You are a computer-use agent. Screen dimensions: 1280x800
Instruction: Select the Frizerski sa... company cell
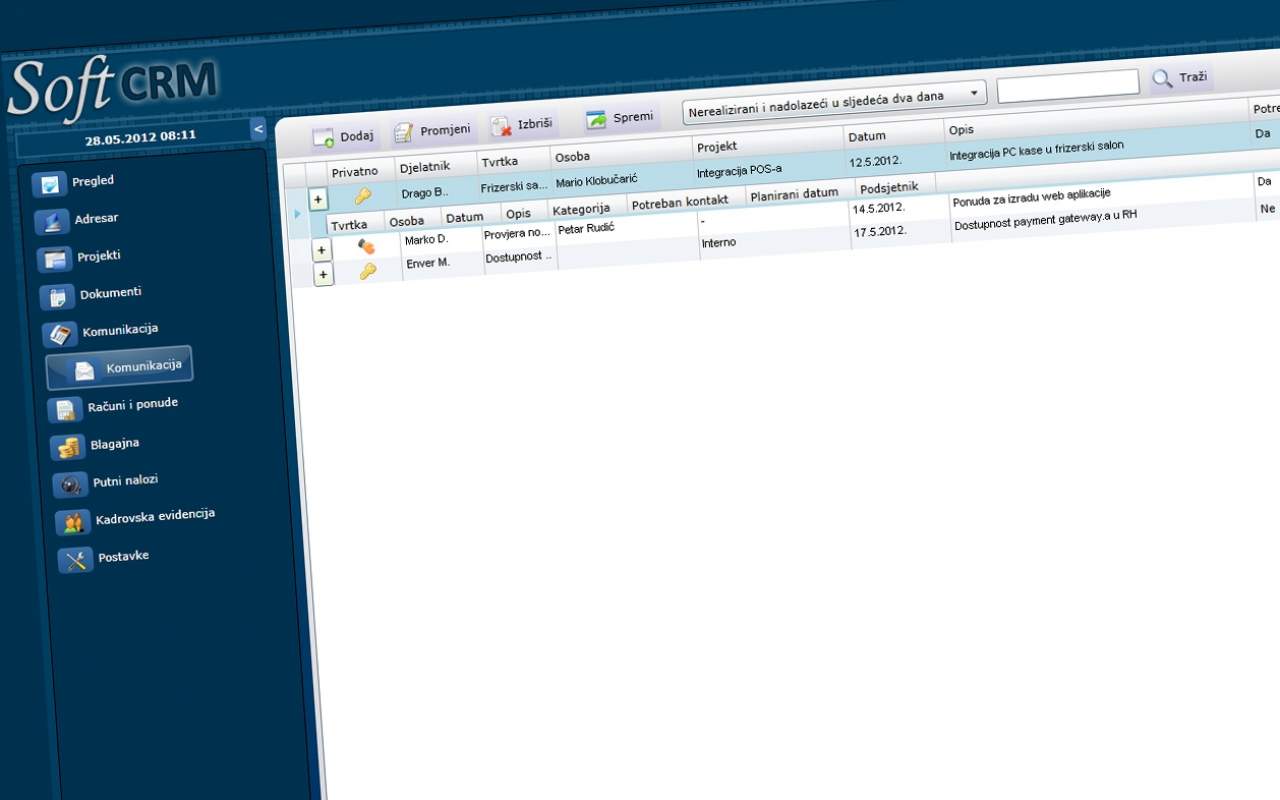pyautogui.click(x=514, y=186)
